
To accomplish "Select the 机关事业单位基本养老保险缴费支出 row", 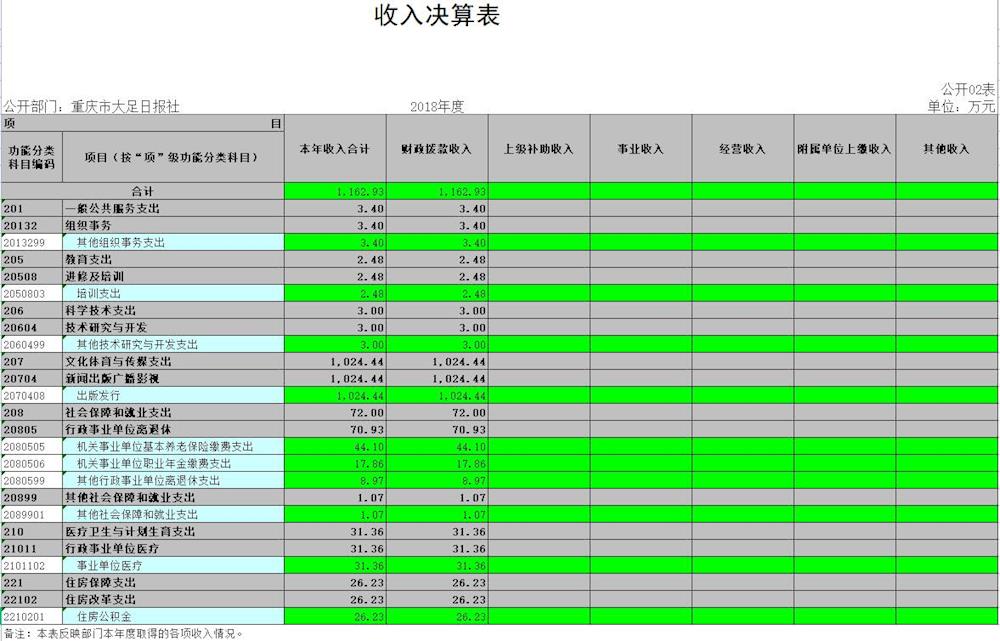I will tap(160, 446).
